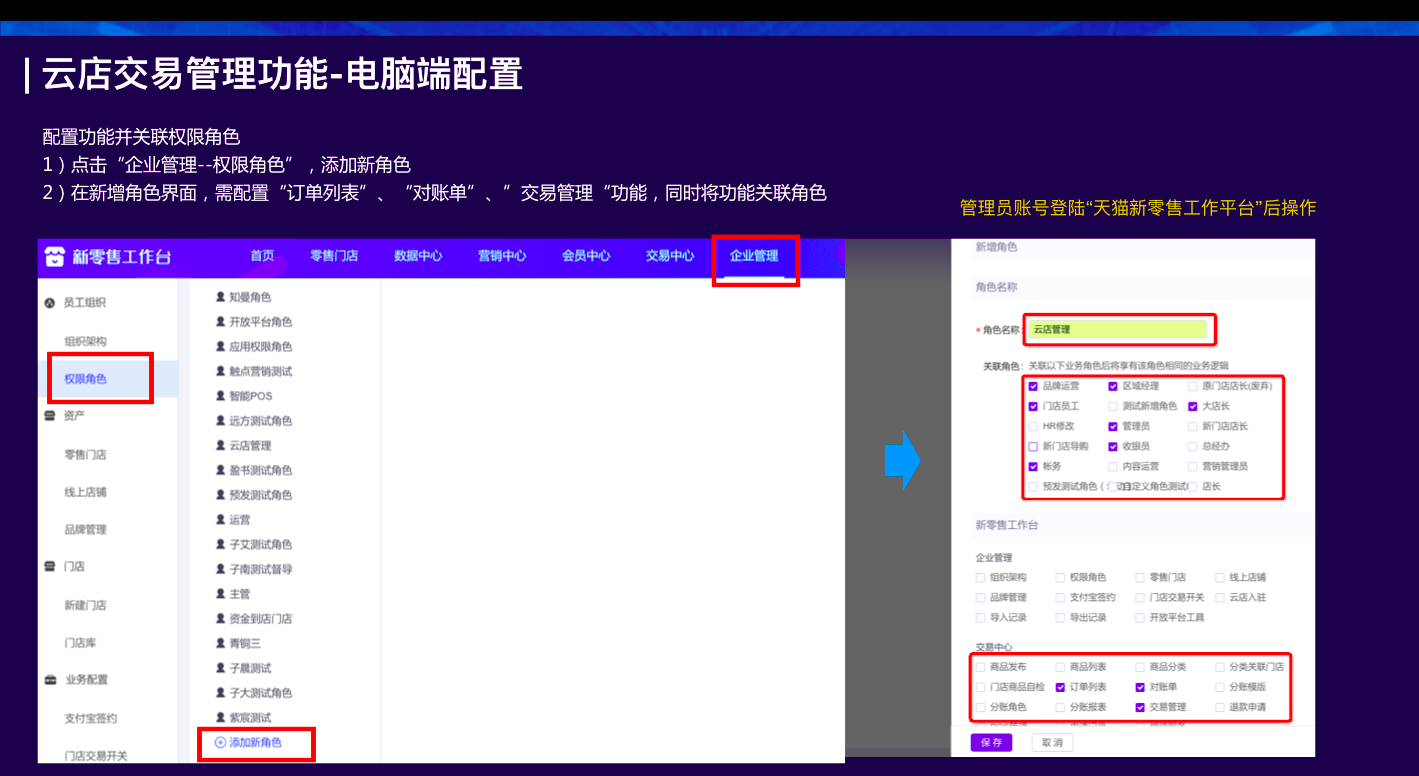Open the 数据中心 tab
The height and width of the screenshot is (776, 1419).
pyautogui.click(x=418, y=256)
